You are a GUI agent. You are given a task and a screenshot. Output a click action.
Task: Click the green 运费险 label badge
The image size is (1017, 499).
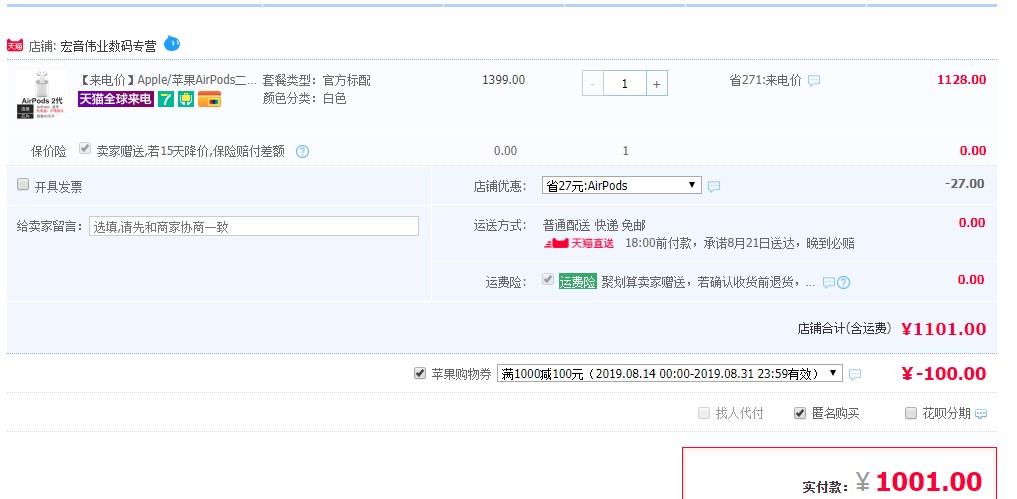click(577, 282)
